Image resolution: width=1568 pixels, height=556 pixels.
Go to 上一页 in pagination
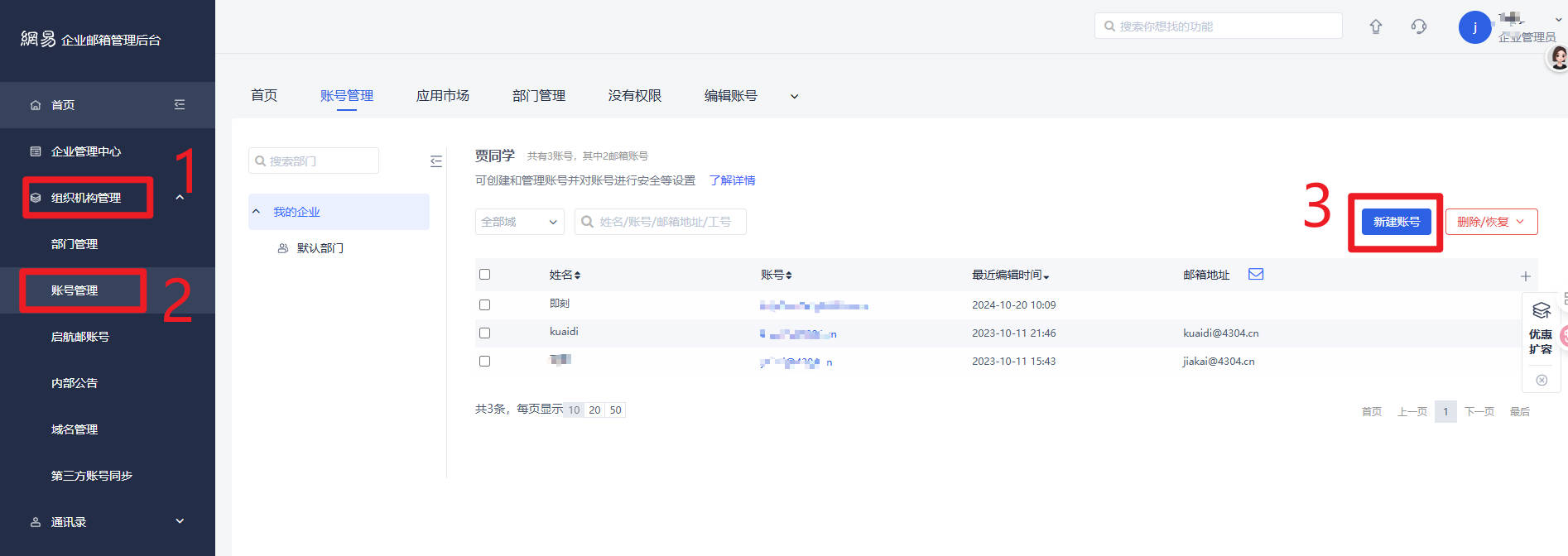(1412, 412)
